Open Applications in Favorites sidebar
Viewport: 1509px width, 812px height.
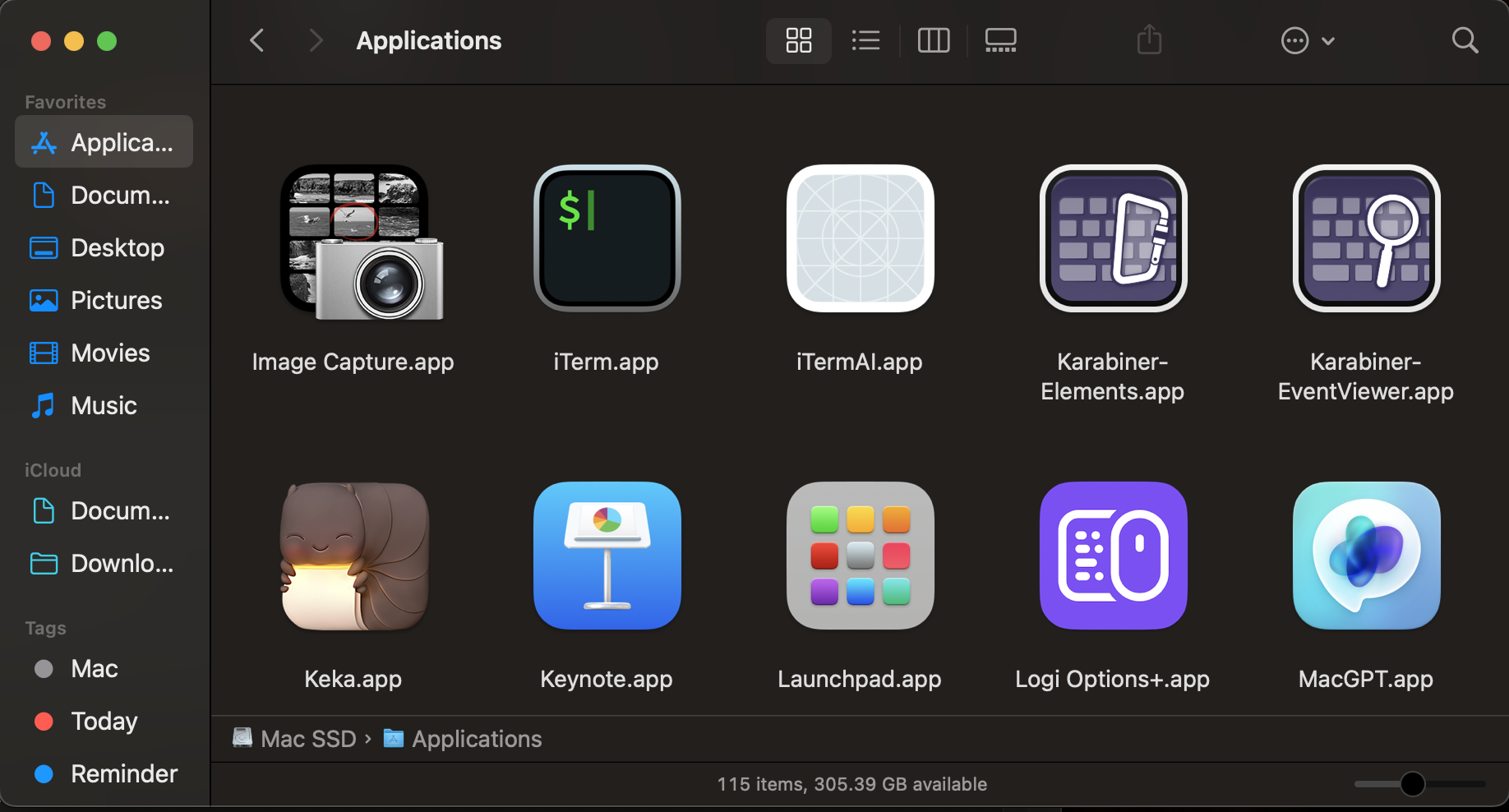point(104,142)
